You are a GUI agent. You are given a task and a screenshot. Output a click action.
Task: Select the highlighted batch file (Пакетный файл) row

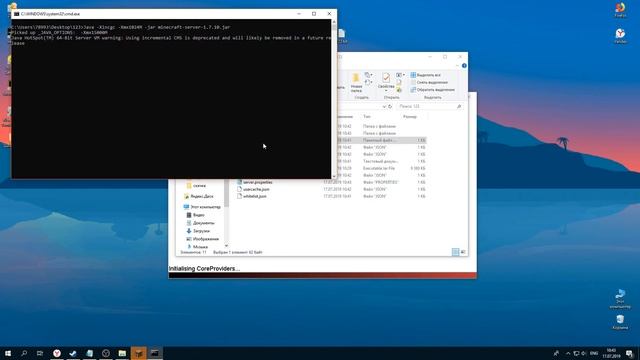click(382, 140)
